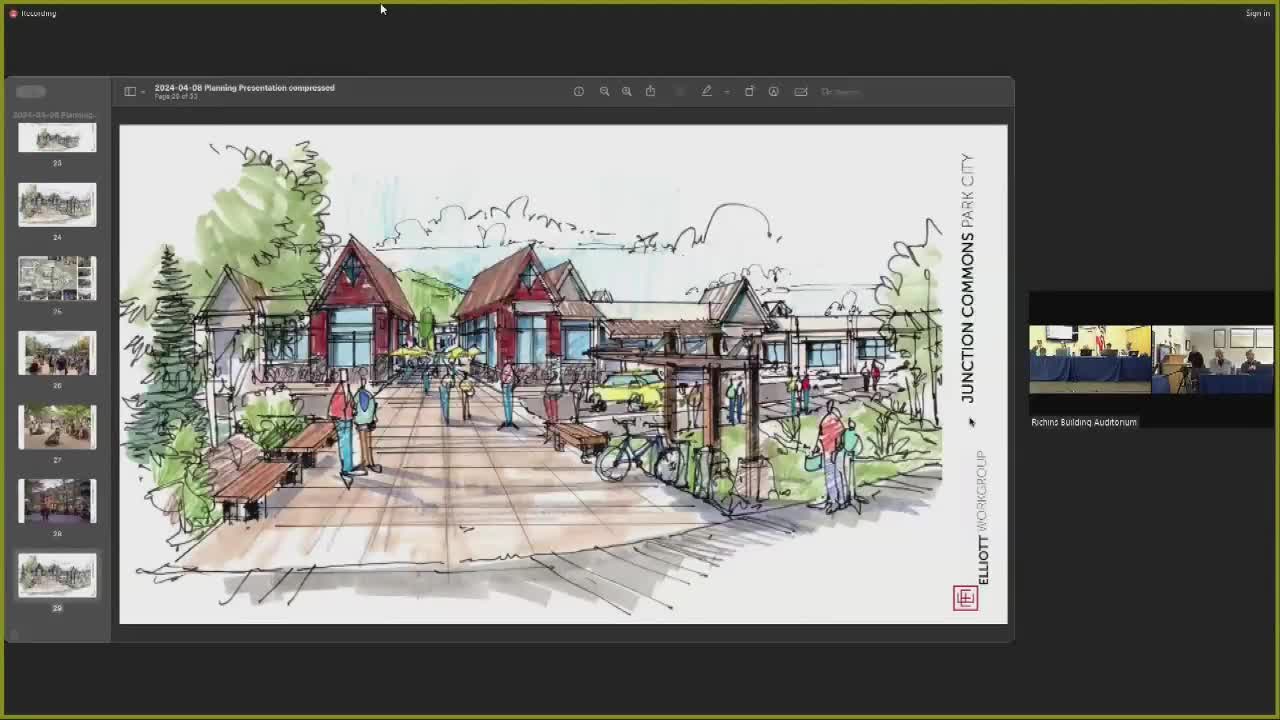
Task: Select the Richins Building Auditorium caption
Action: (1084, 421)
